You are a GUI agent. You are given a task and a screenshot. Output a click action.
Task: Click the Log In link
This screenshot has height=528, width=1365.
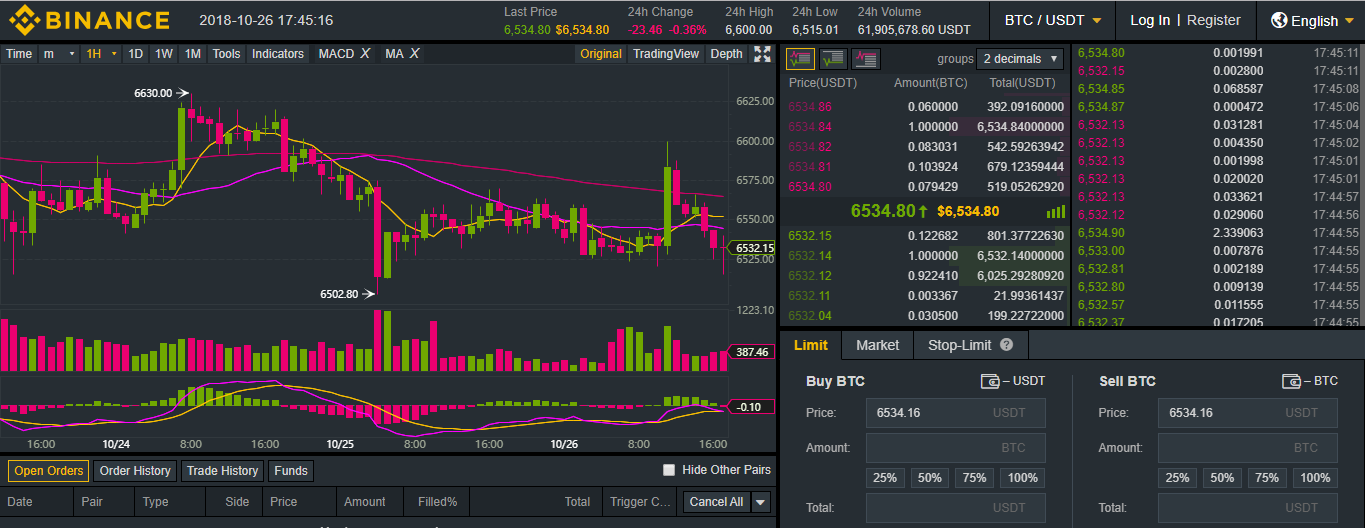(x=1150, y=20)
